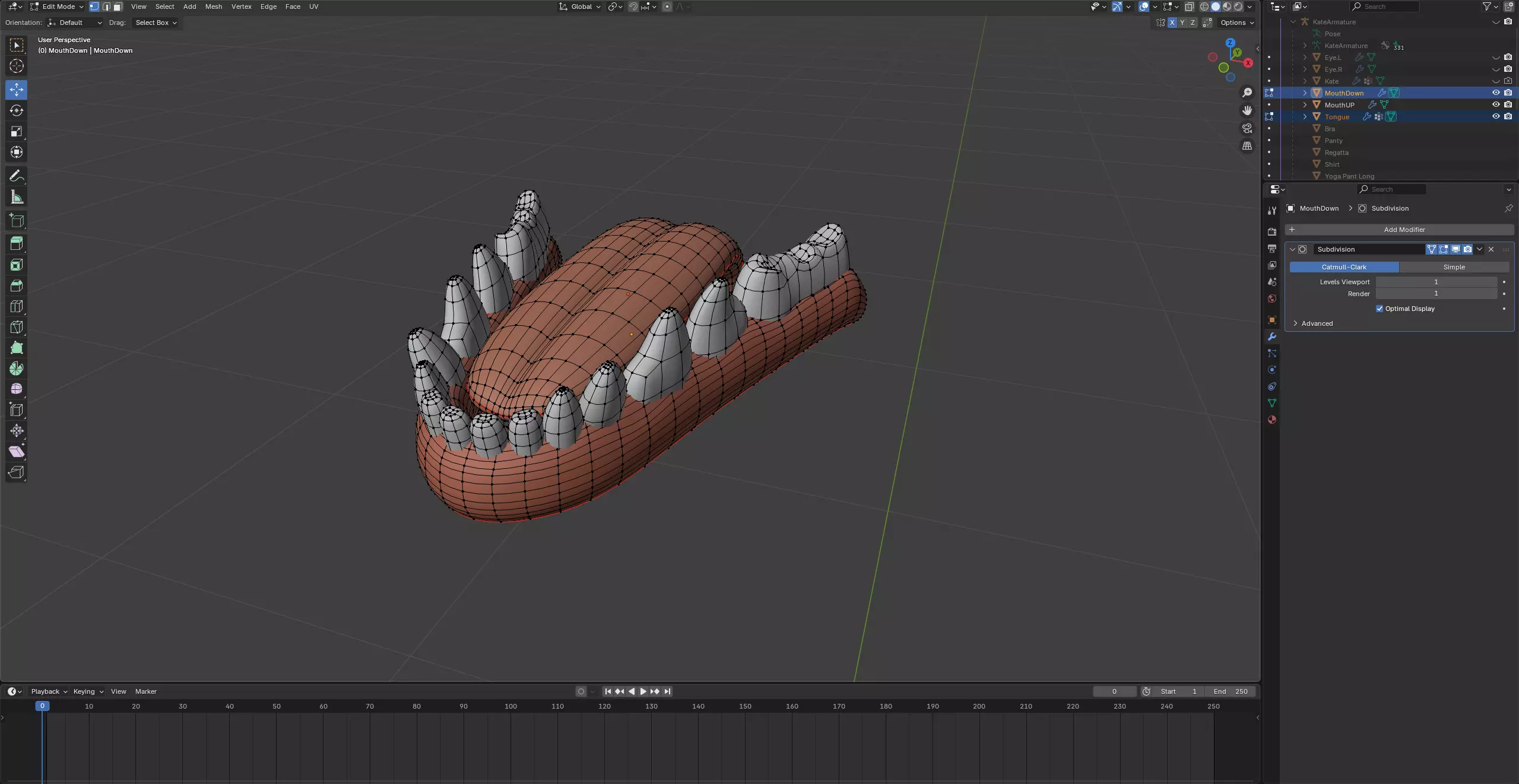Open the Mesh menu

click(213, 7)
